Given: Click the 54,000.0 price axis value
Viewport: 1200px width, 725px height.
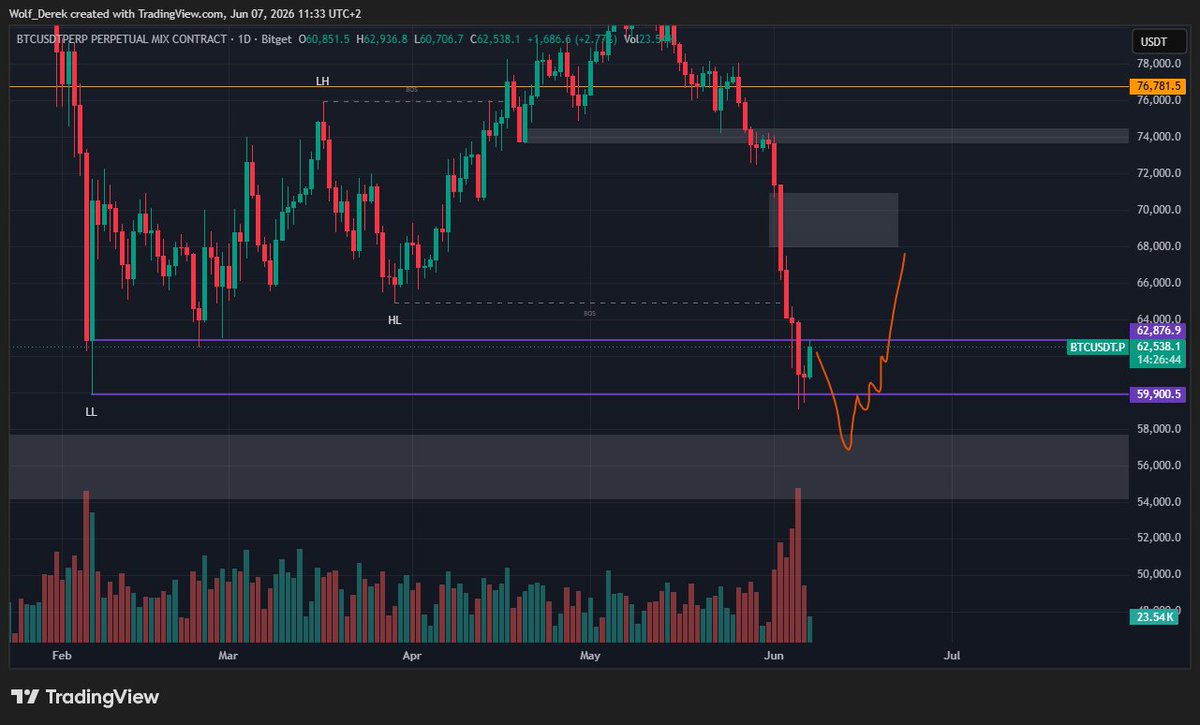Looking at the screenshot, I should pos(1160,502).
